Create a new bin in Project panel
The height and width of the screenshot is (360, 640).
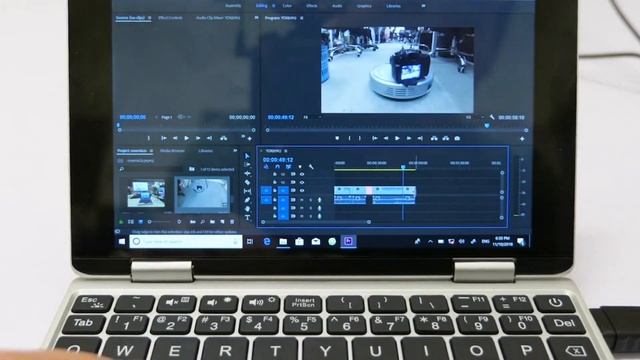point(212,222)
